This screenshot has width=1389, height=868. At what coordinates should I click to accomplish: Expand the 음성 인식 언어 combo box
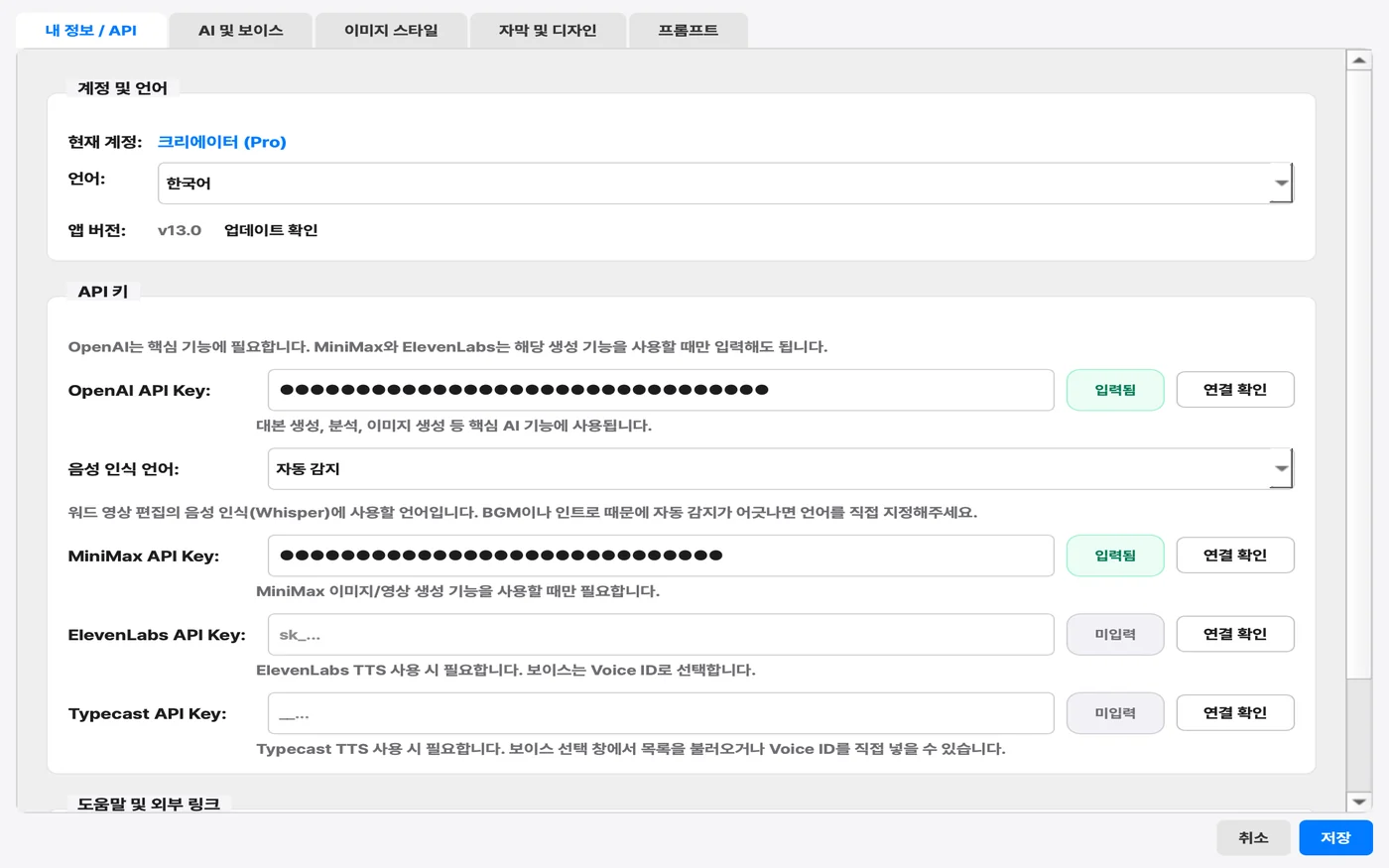click(x=780, y=469)
